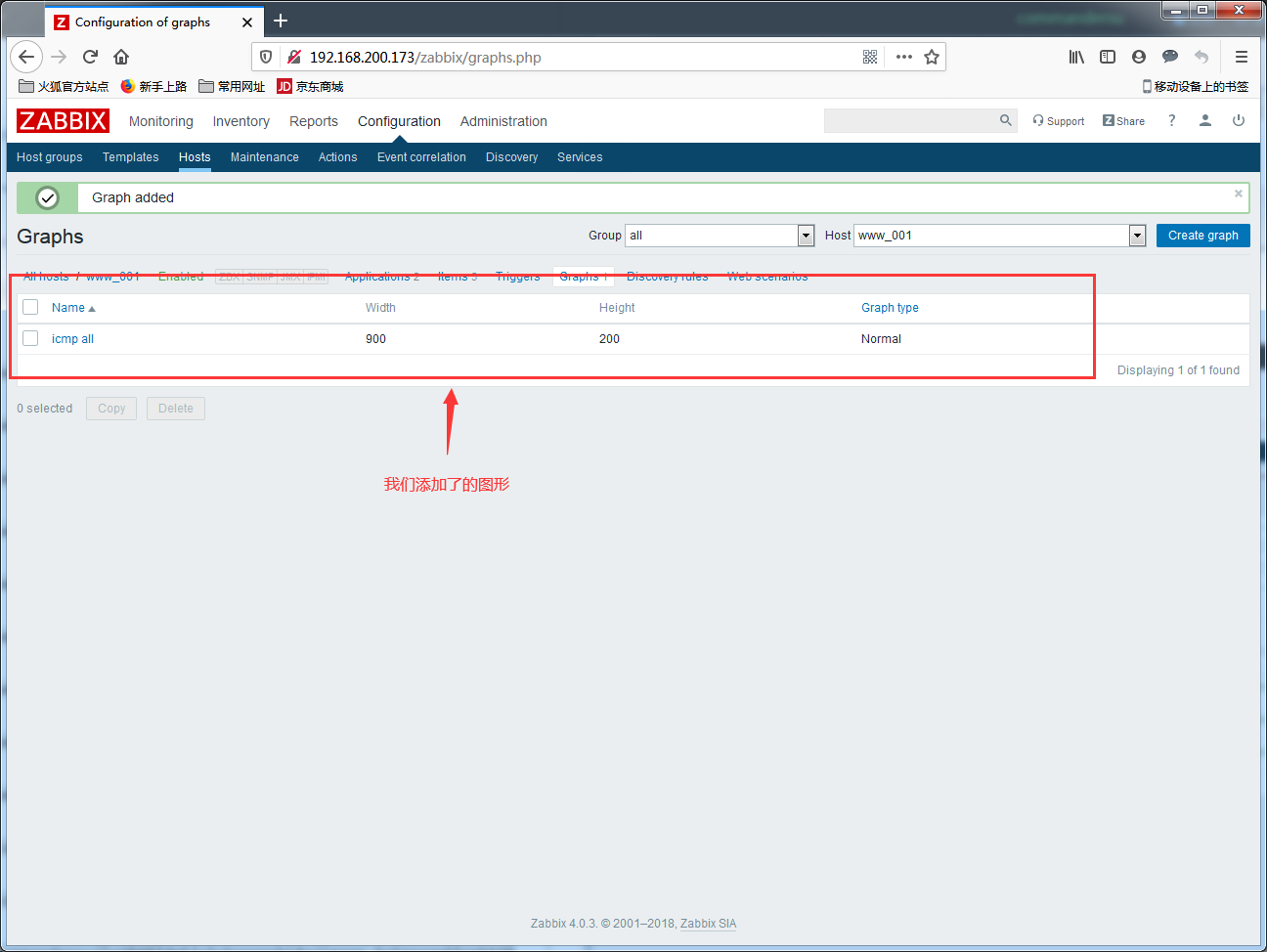1267x952 pixels.
Task: Click the browser address bar URL
Action: (x=425, y=58)
